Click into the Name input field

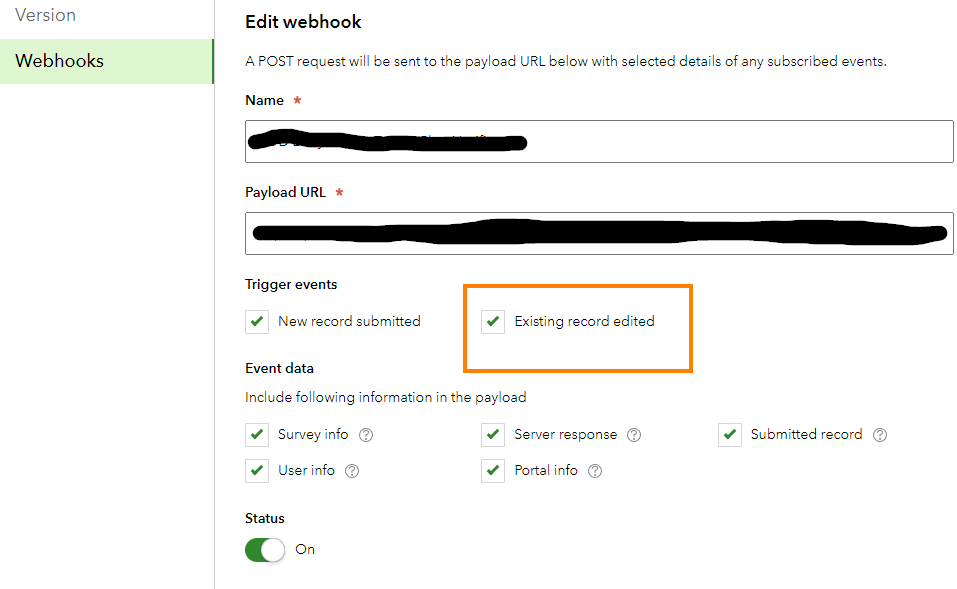click(599, 142)
